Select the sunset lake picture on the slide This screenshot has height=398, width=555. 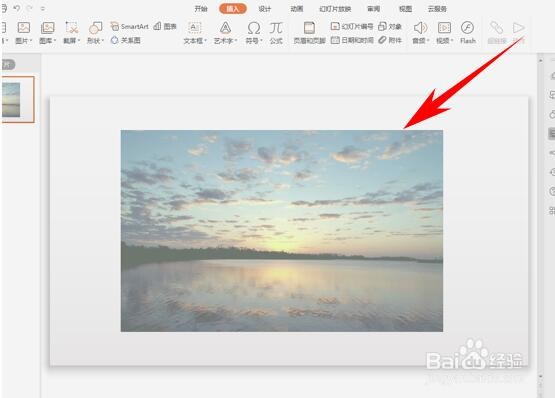(282, 231)
